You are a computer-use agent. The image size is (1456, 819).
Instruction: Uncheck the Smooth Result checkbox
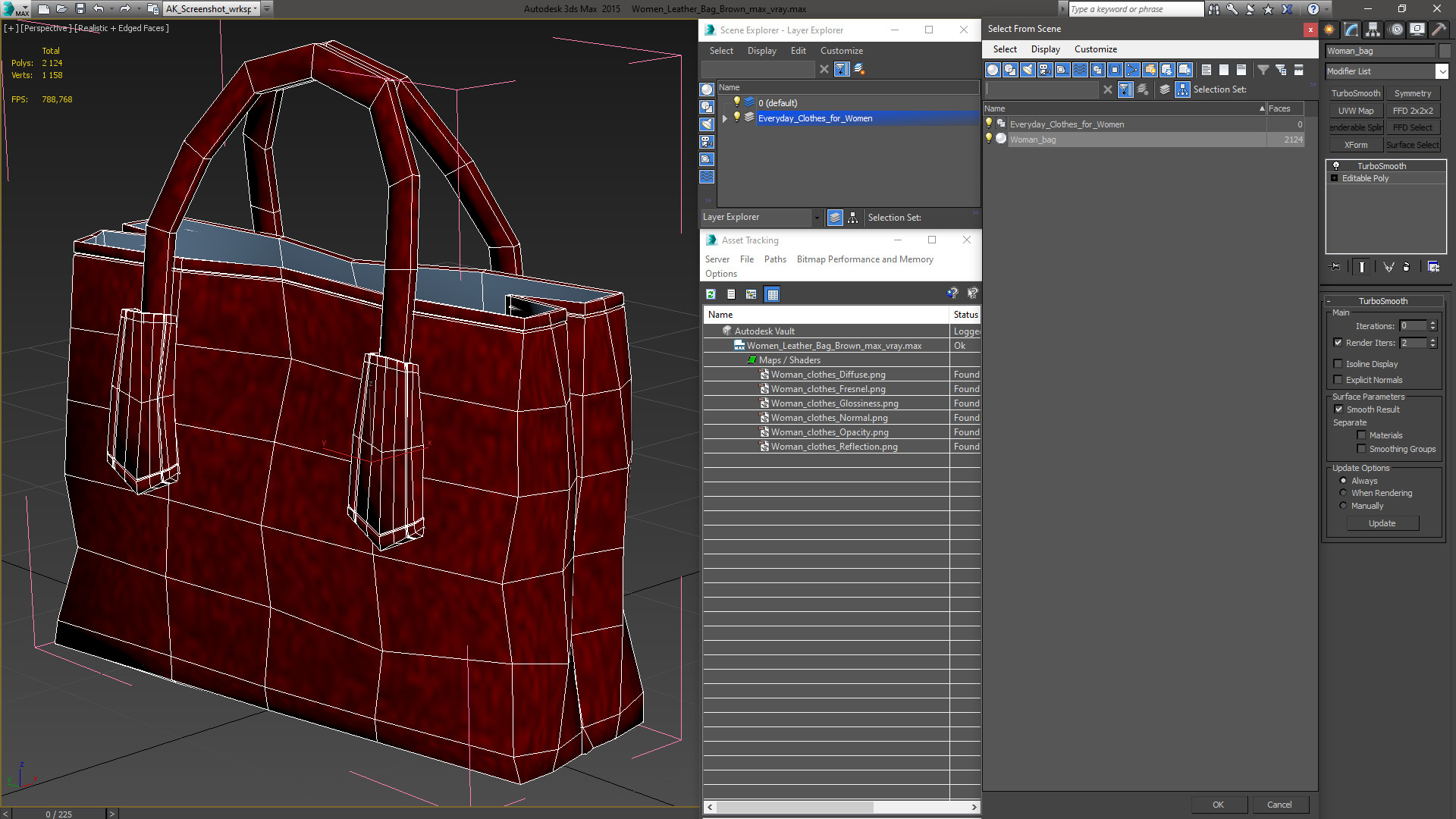[1339, 409]
